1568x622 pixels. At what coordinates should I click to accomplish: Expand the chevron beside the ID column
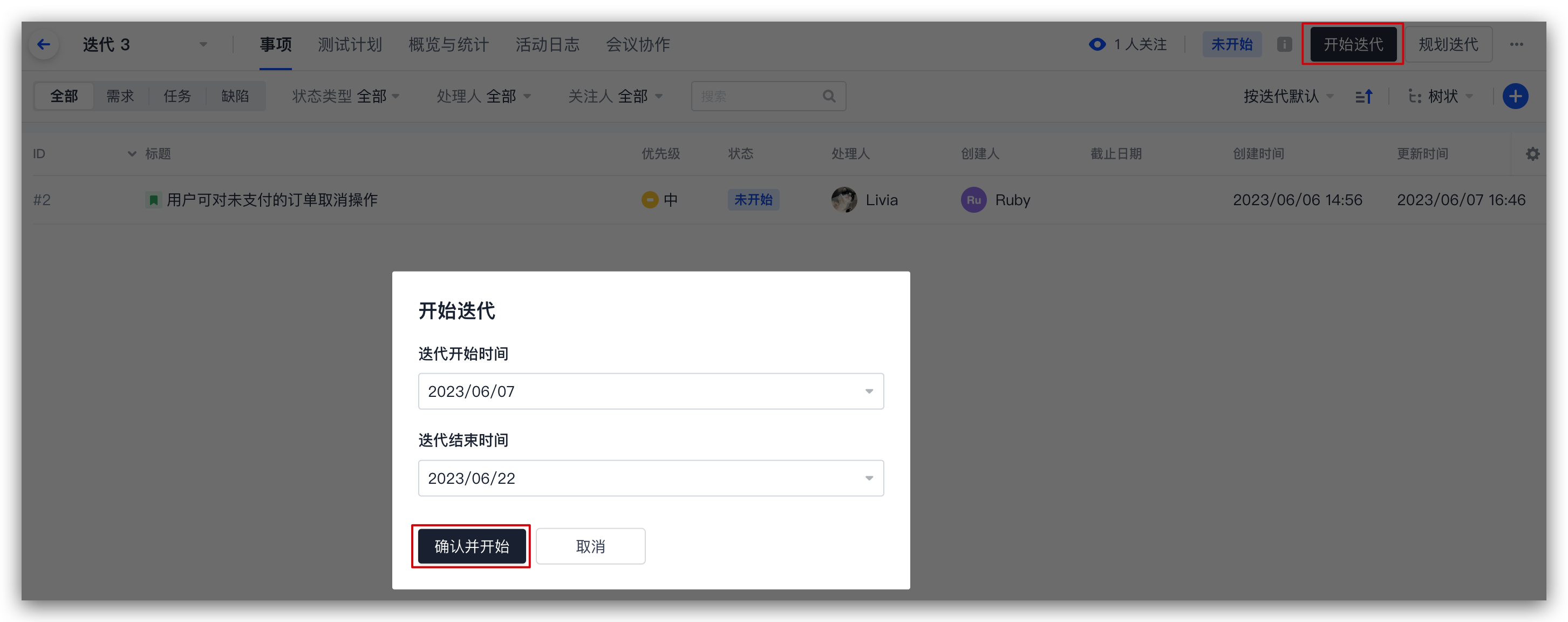coord(132,154)
